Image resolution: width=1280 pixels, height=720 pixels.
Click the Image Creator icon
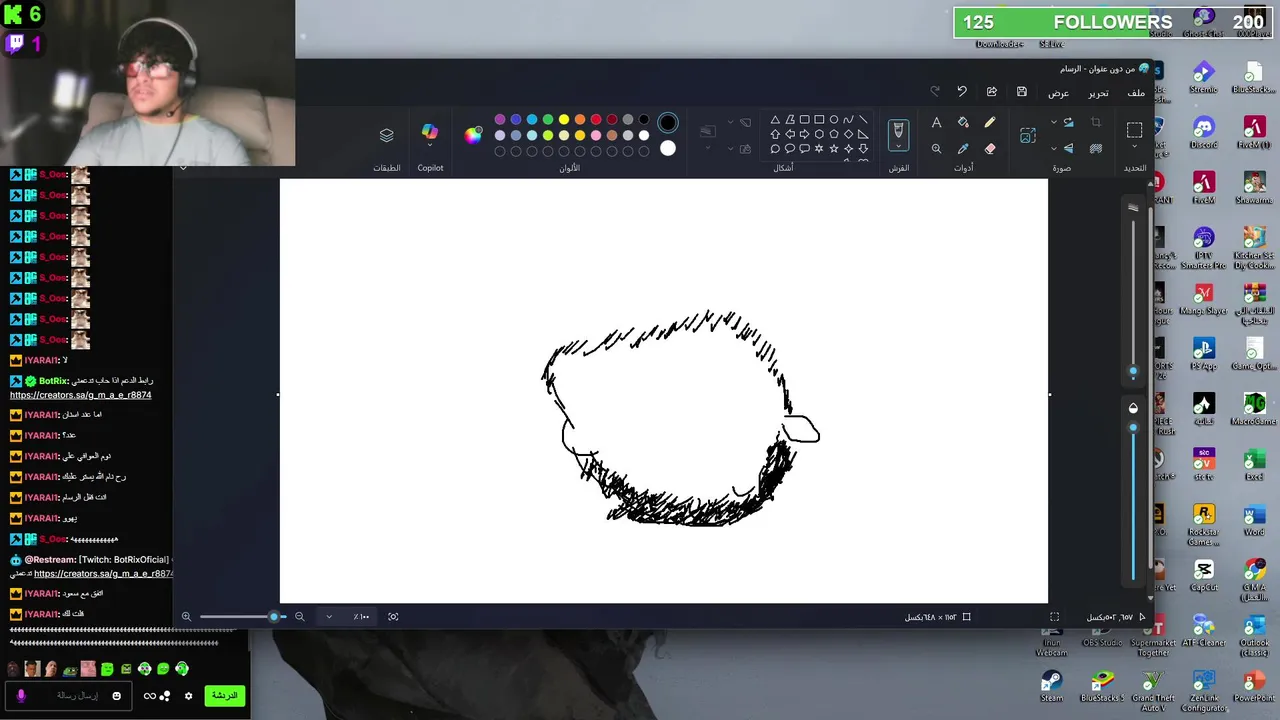point(1028,136)
